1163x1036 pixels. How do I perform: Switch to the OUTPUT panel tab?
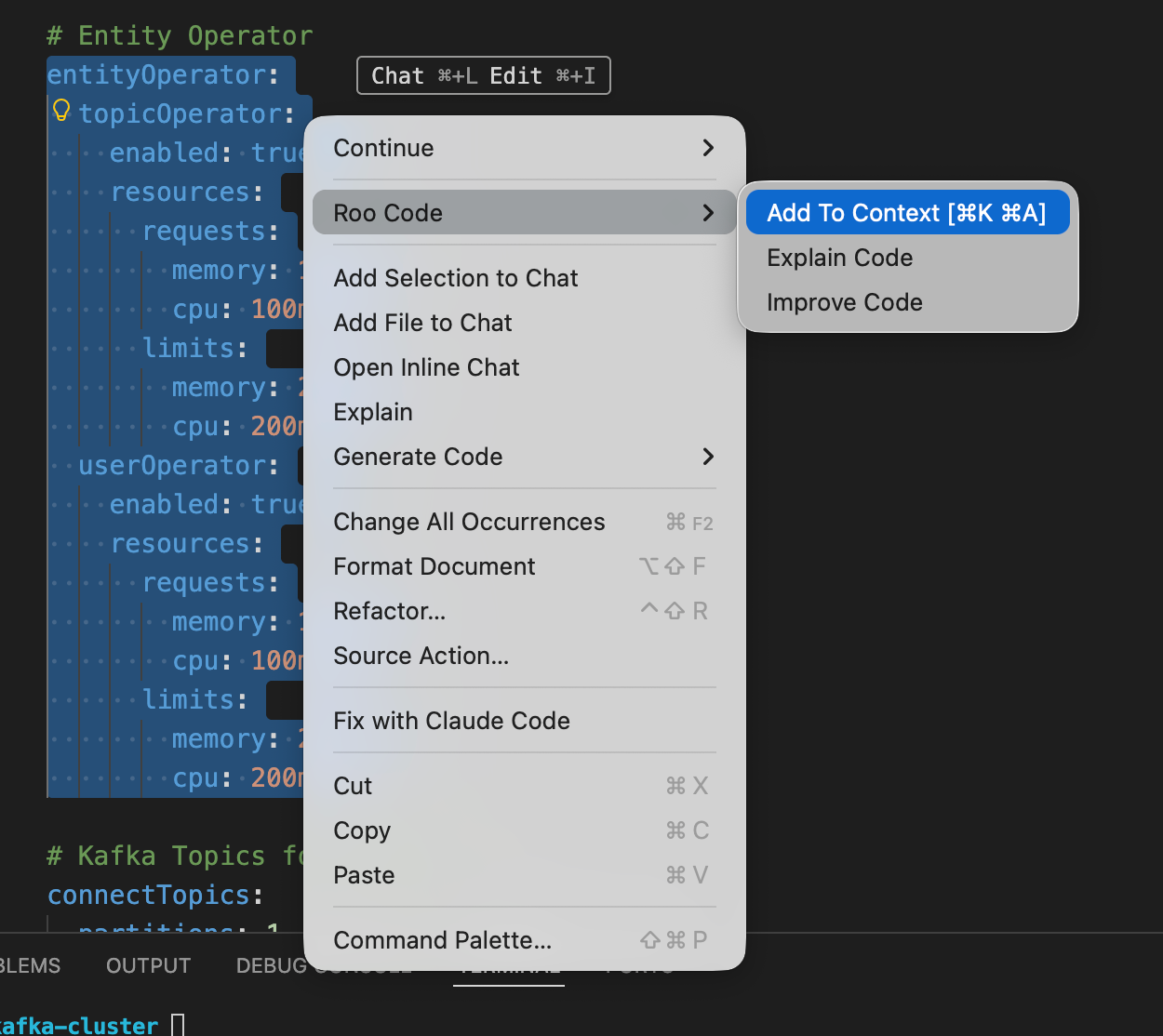click(x=148, y=965)
